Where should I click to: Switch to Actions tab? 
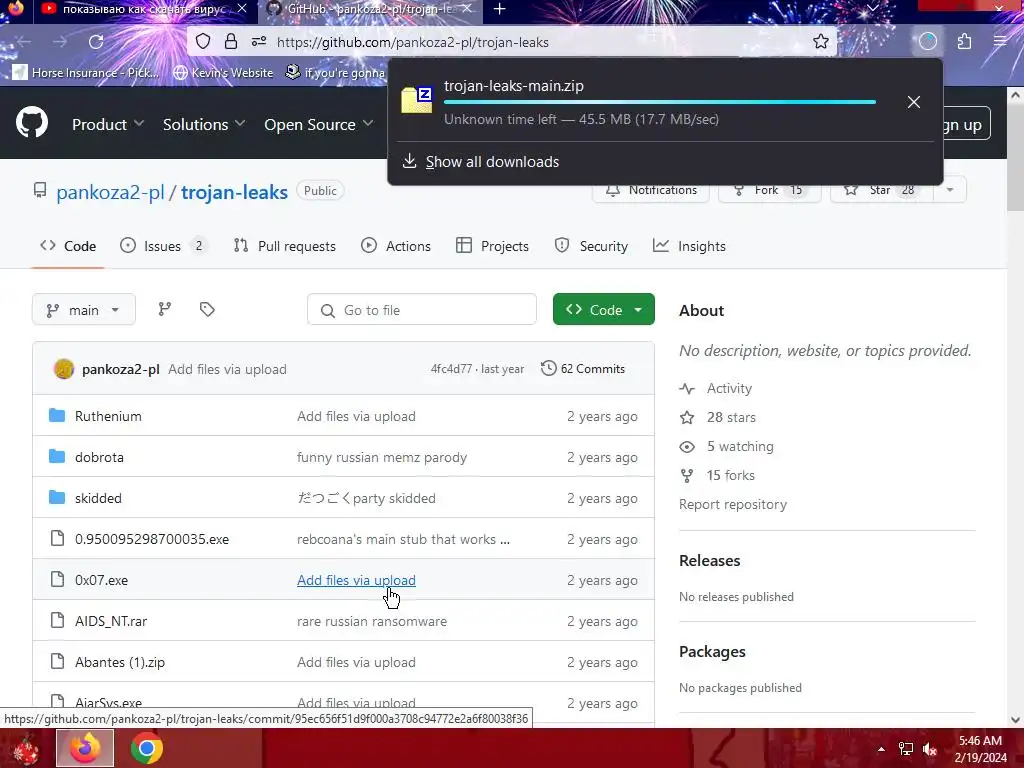coord(396,246)
